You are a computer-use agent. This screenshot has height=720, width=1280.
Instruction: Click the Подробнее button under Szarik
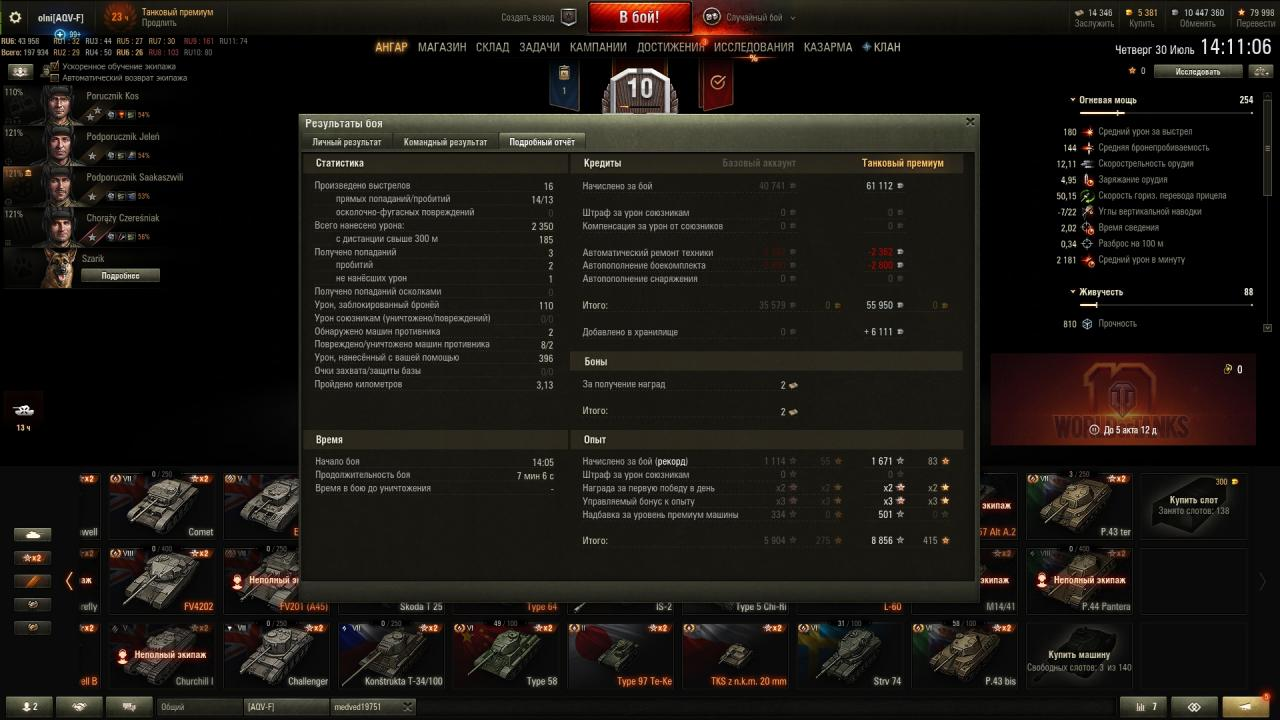[x=118, y=276]
